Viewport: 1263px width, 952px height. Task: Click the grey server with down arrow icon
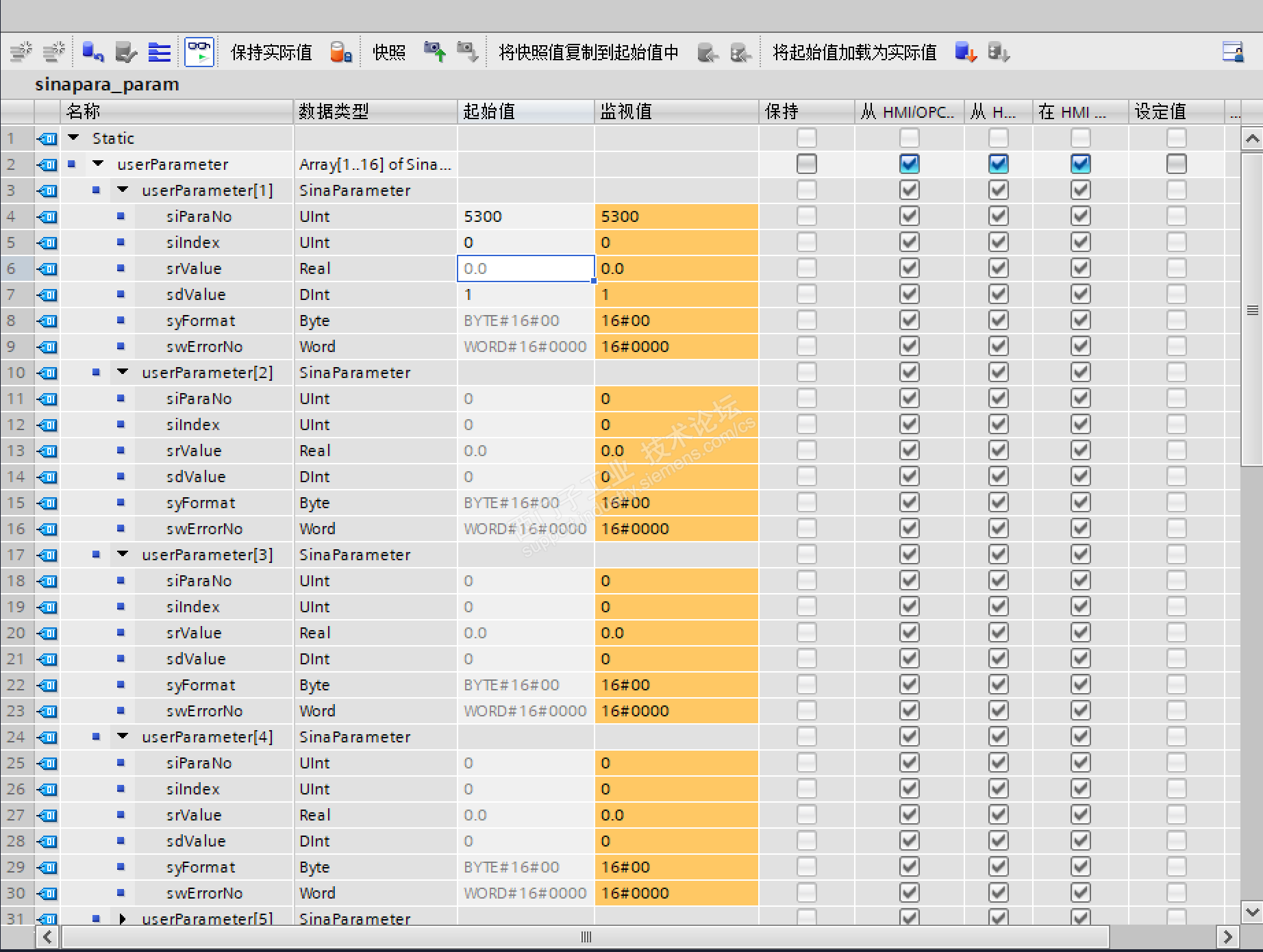pos(999,52)
